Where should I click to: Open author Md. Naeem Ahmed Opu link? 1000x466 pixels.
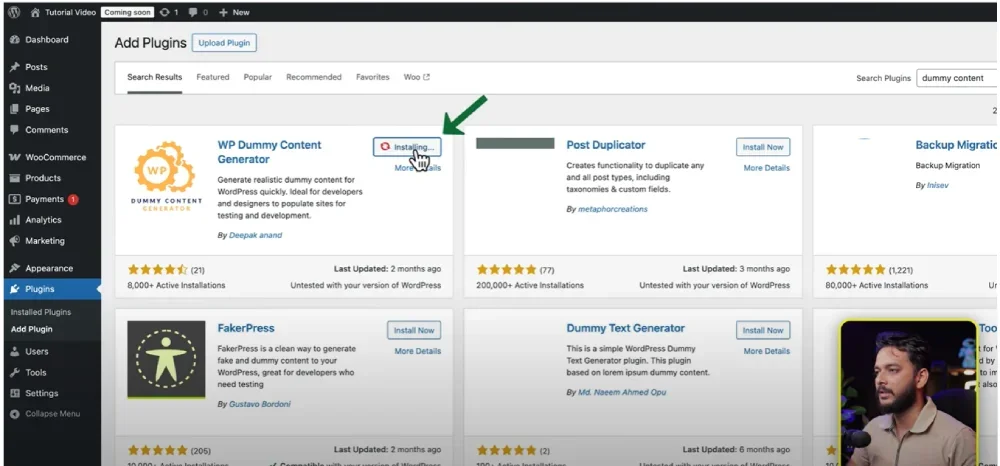coord(622,393)
